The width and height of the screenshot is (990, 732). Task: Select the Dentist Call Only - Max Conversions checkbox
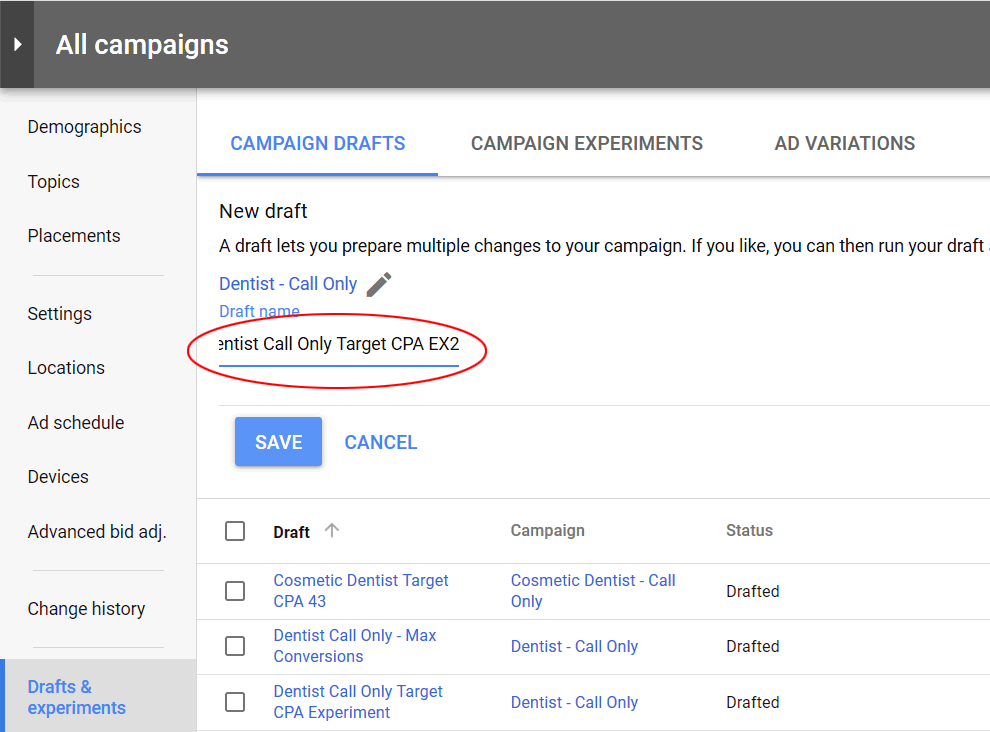click(235, 646)
